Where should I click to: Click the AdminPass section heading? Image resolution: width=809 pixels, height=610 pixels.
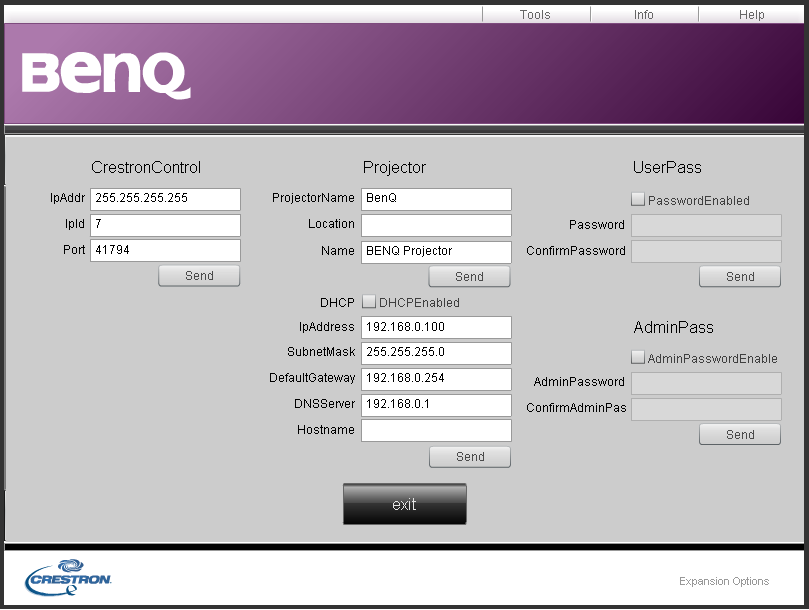tap(673, 327)
